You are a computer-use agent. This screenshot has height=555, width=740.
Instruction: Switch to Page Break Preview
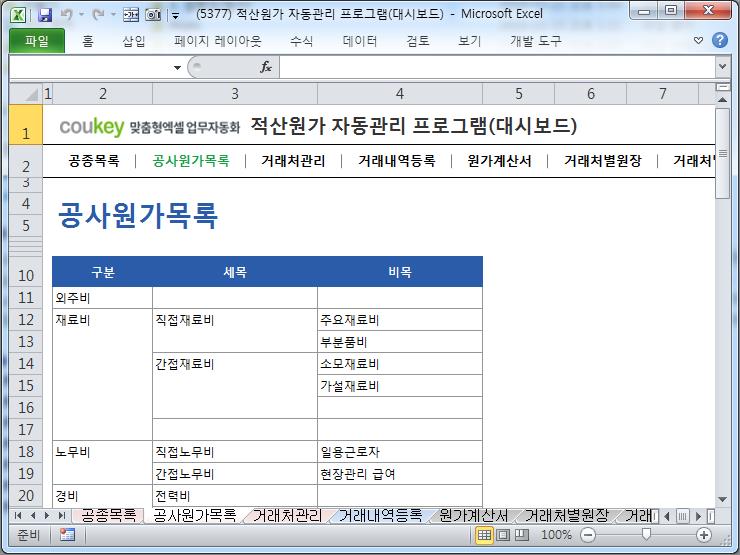pos(521,535)
